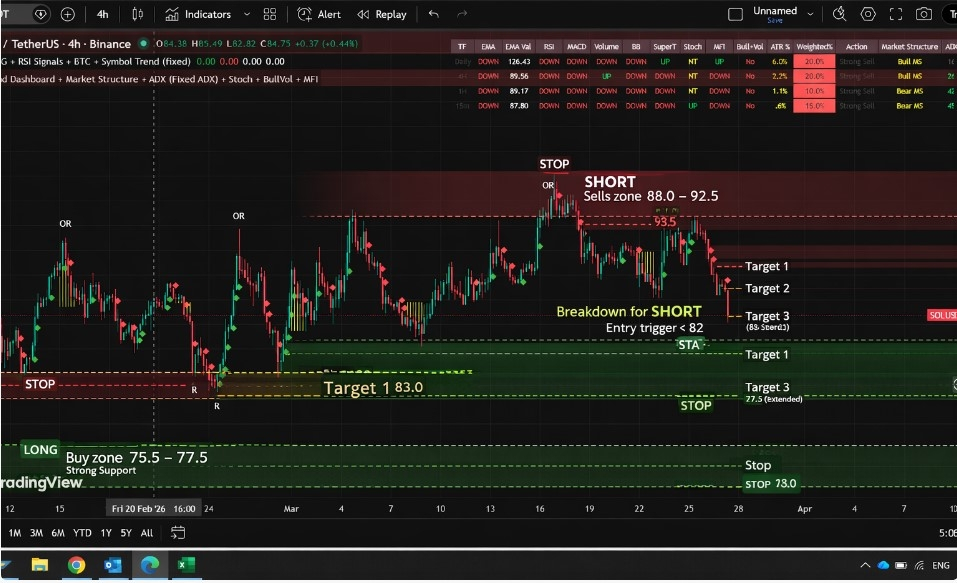Click Target 3 77.5 (extended) label
This screenshot has width=957, height=583.
pyautogui.click(x=773, y=391)
